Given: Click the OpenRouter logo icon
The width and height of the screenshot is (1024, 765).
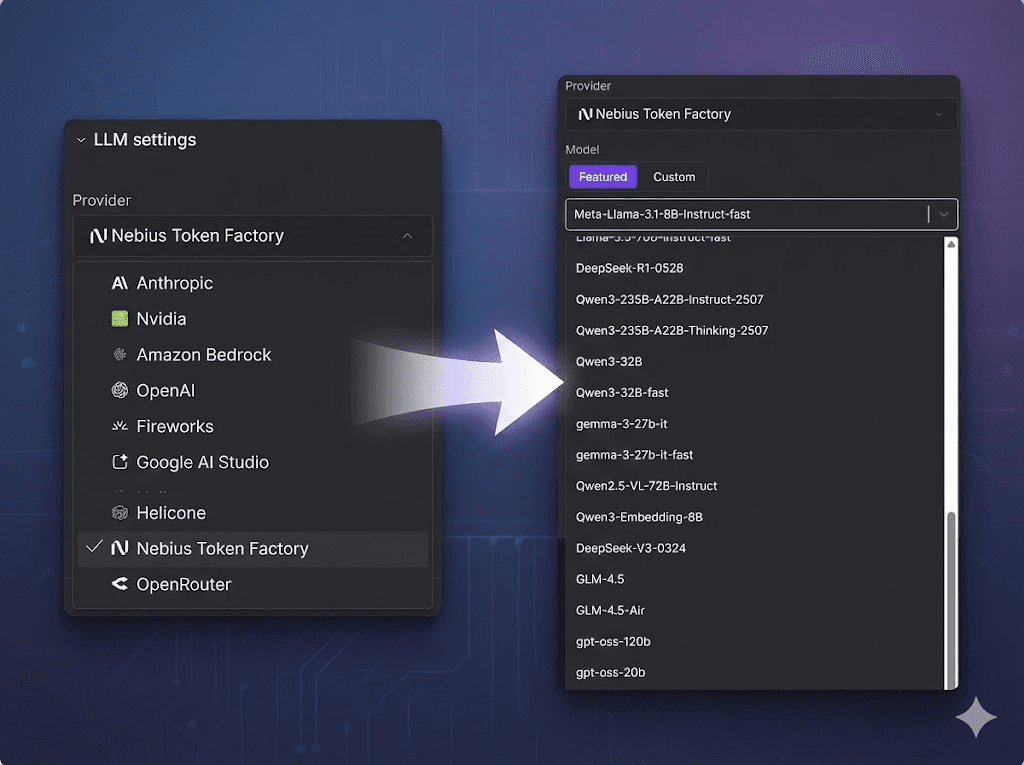Looking at the screenshot, I should [120, 584].
